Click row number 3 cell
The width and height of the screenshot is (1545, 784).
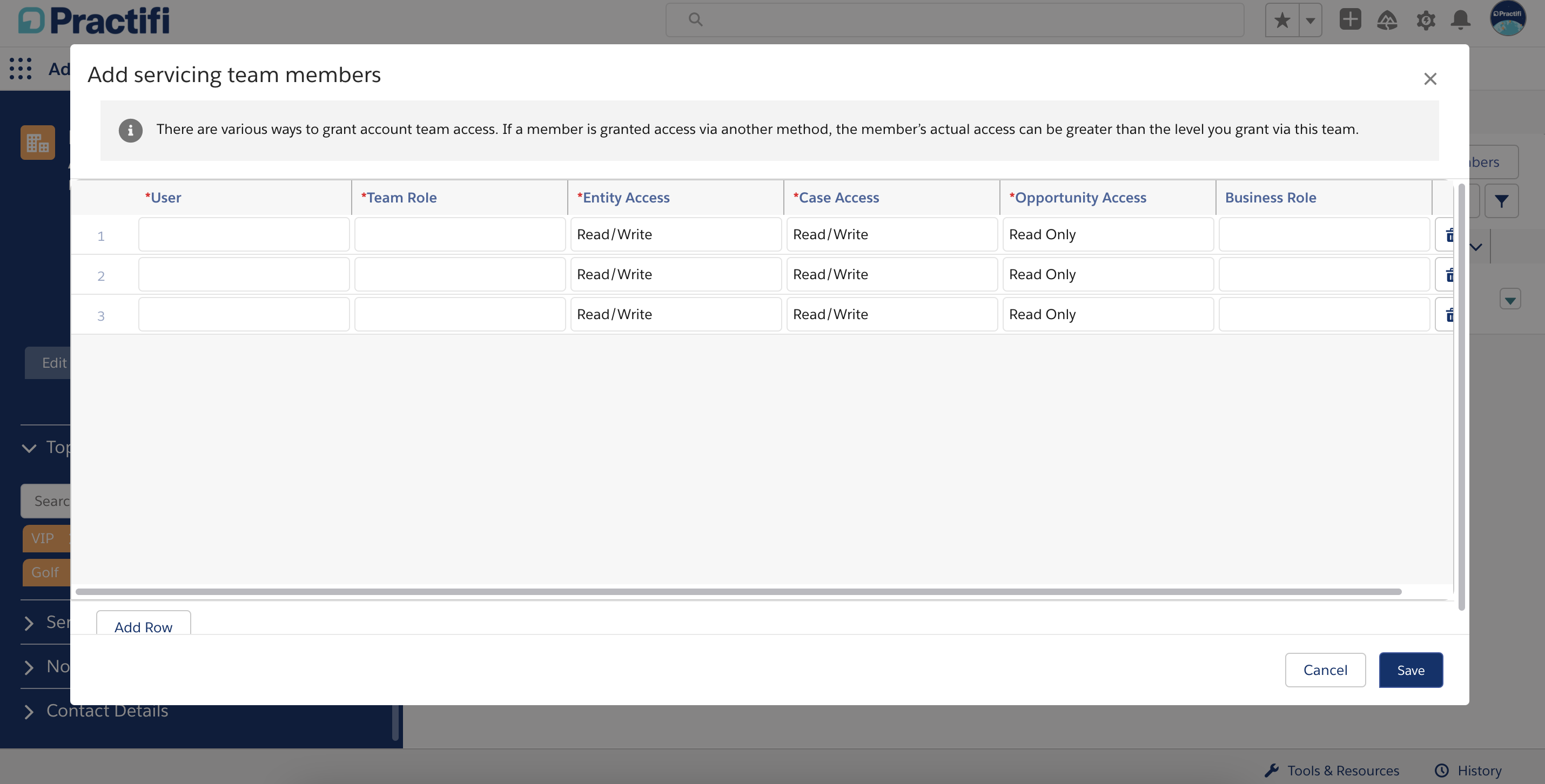101,316
